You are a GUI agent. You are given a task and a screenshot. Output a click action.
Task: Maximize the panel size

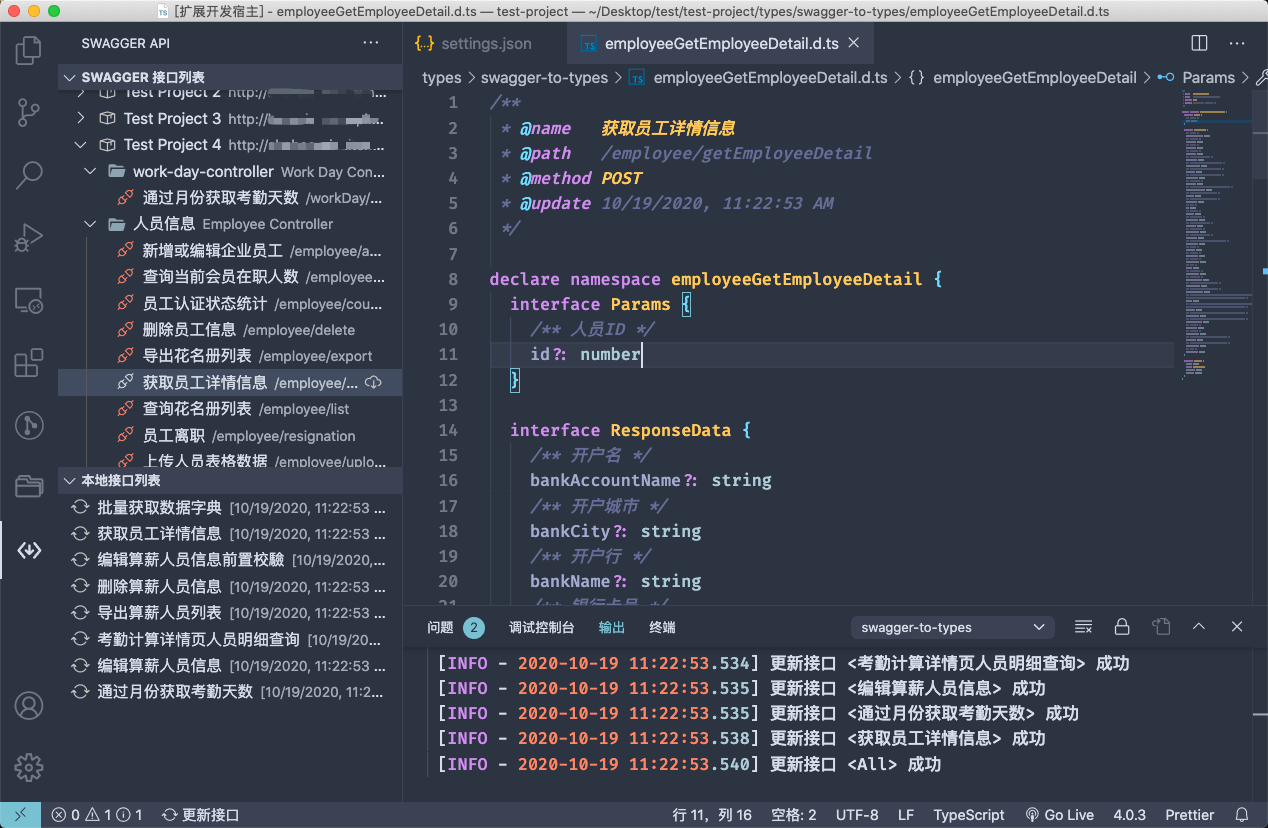[x=1199, y=627]
